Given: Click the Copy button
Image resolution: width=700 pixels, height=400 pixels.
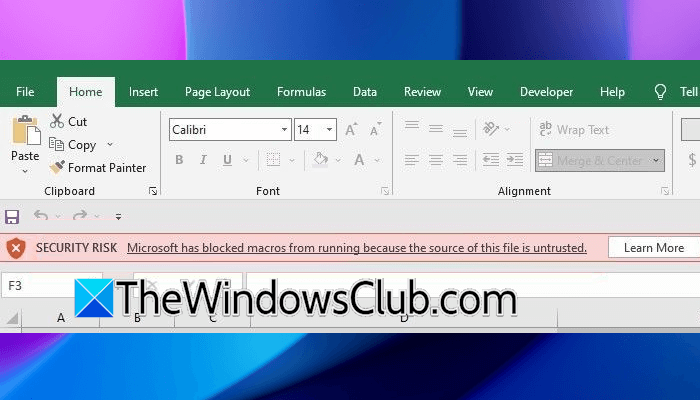Looking at the screenshot, I should (x=72, y=145).
